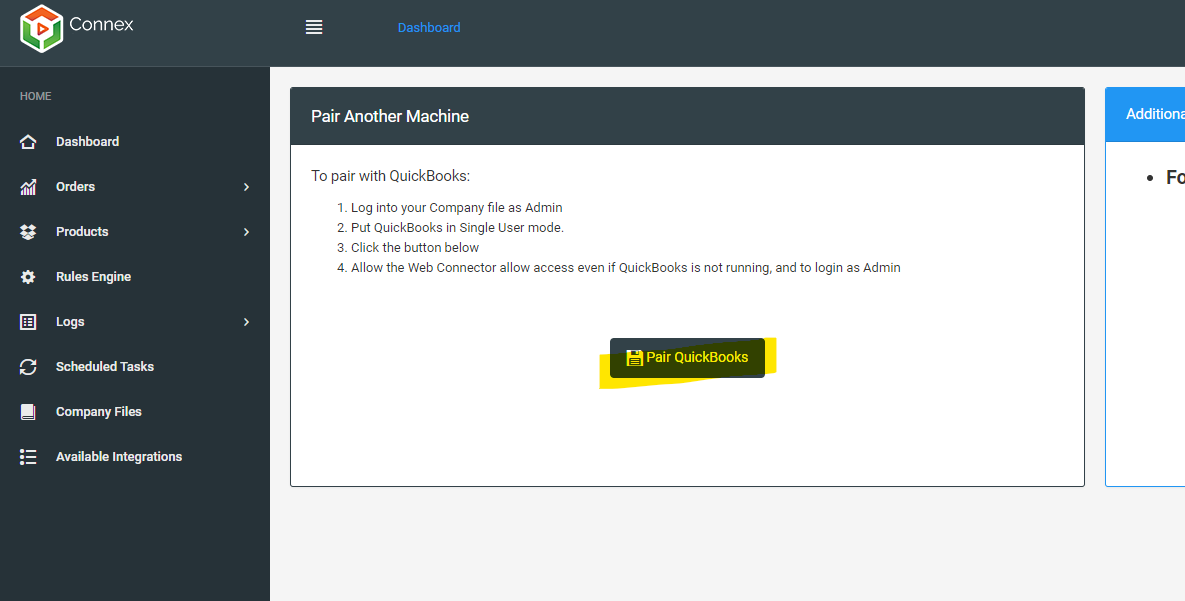1185x601 pixels.
Task: Click 'To pair with QuickBooks:' text
Action: [x=391, y=176]
